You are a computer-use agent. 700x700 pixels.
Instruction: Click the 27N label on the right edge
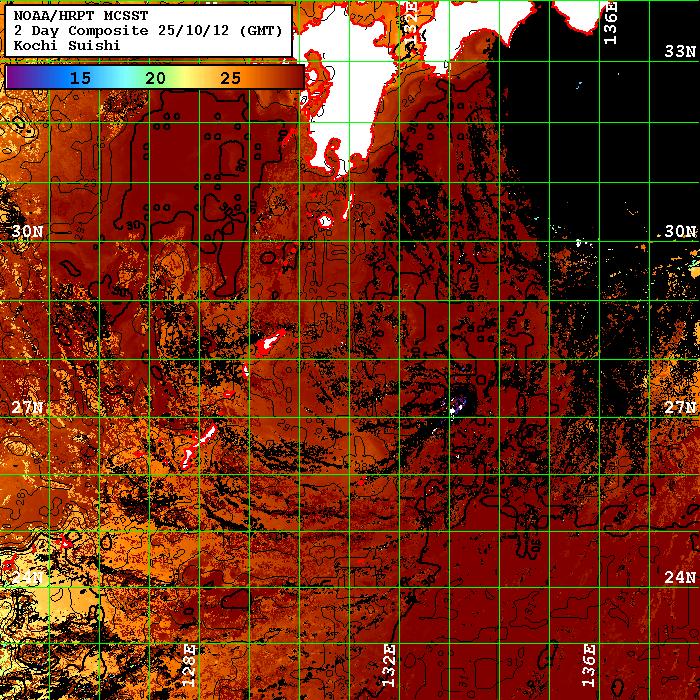tap(679, 408)
